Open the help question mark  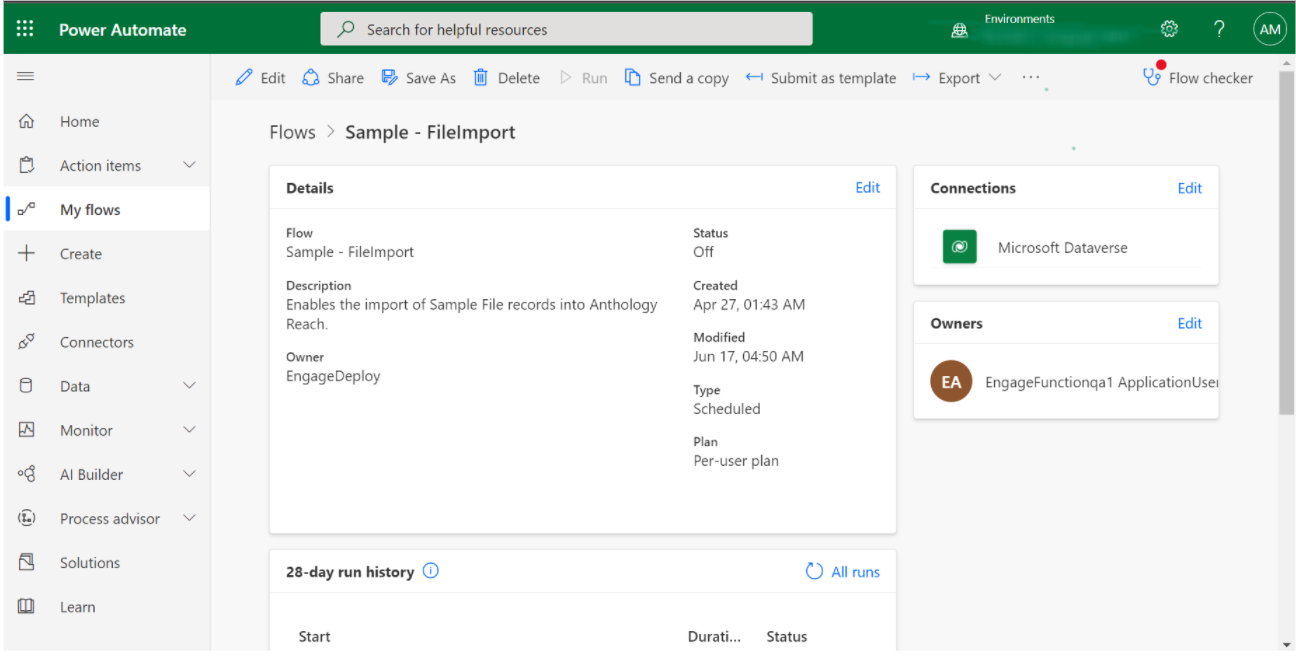[x=1219, y=29]
